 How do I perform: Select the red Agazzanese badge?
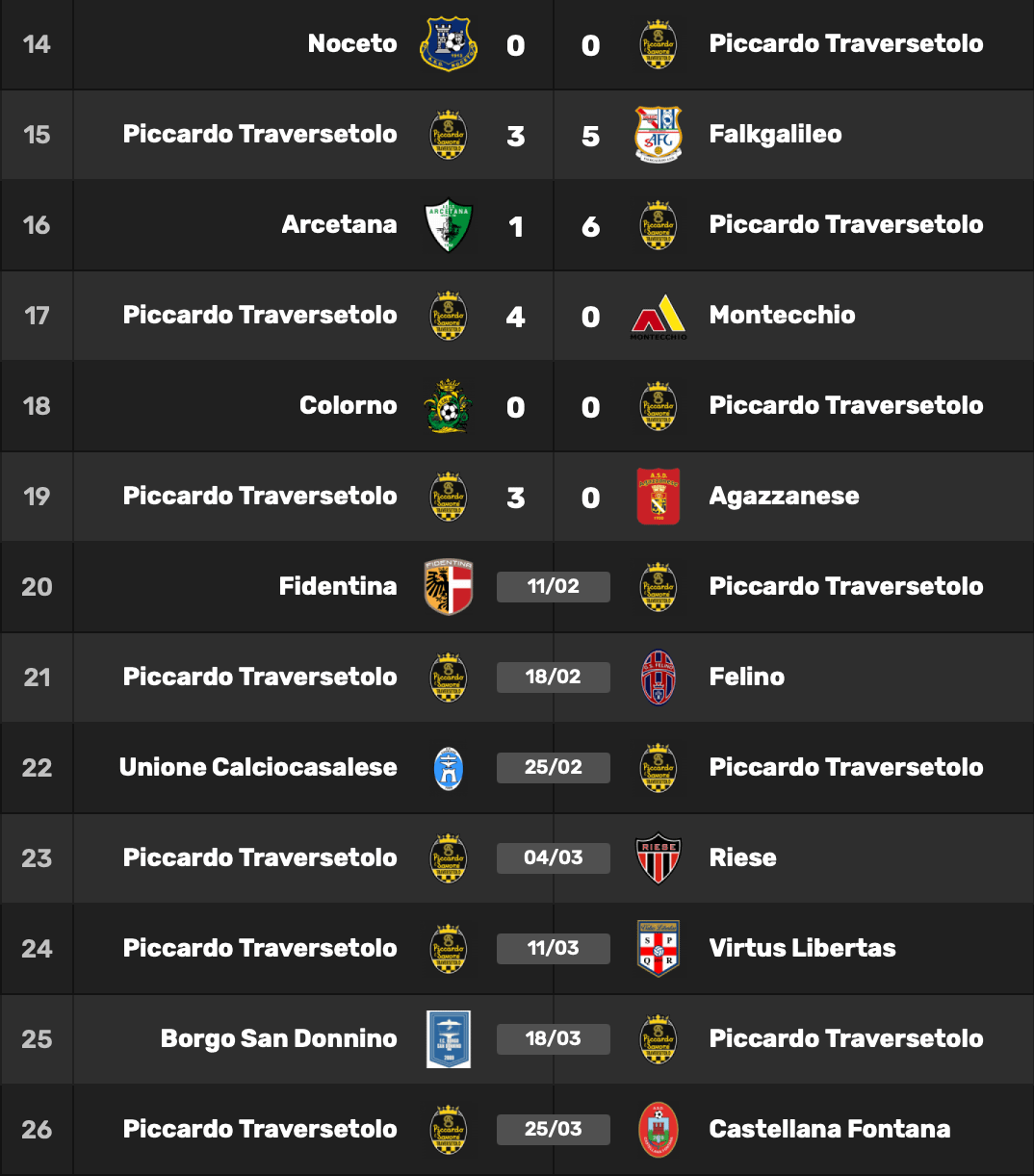click(659, 497)
